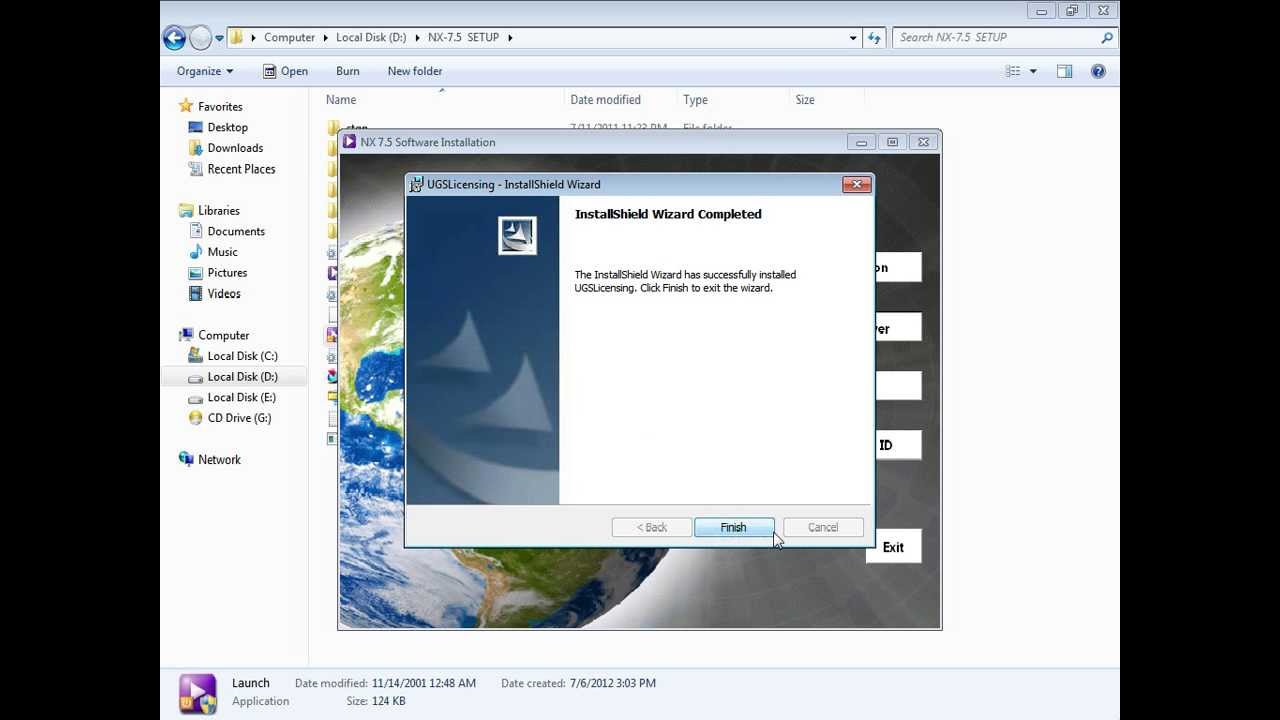Viewport: 1280px width, 720px height.
Task: Open Downloads in Favorites
Action: 235,148
